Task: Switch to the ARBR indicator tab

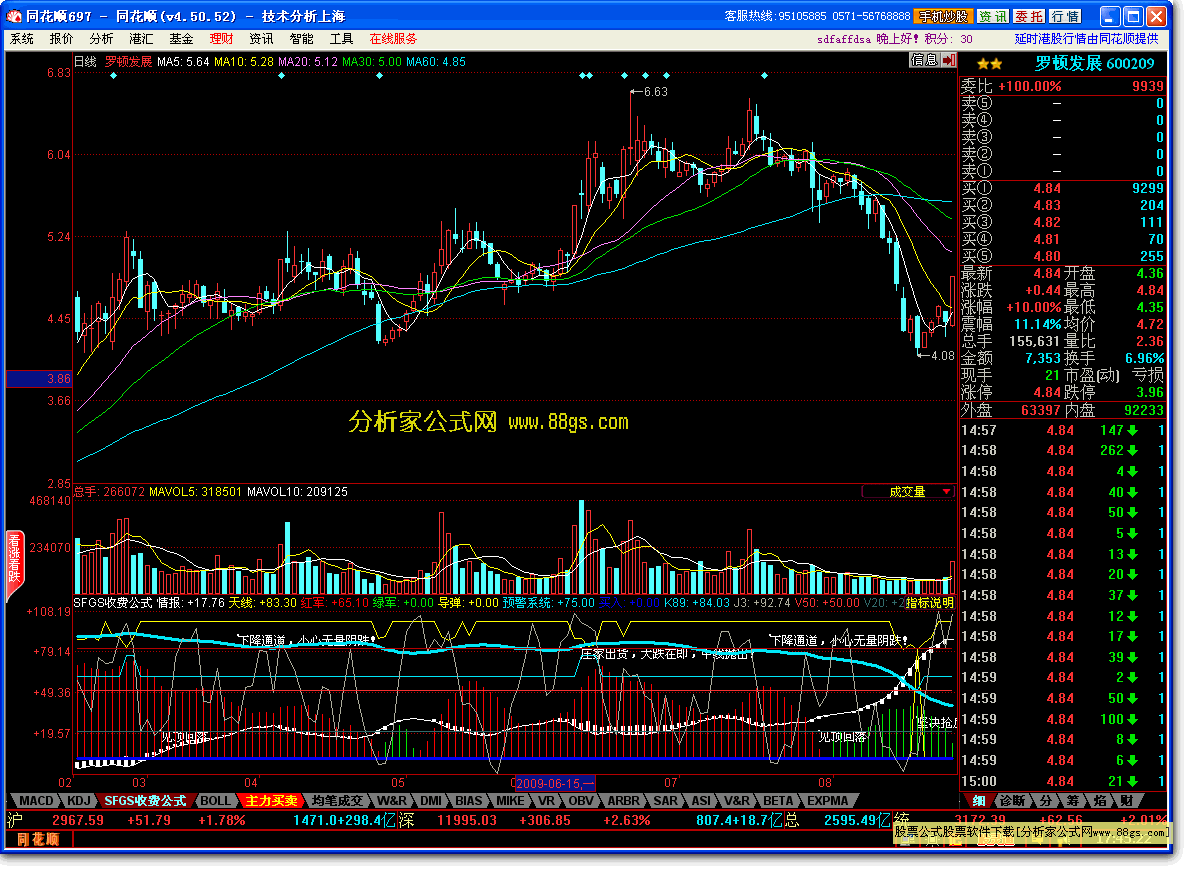Action: coord(624,802)
